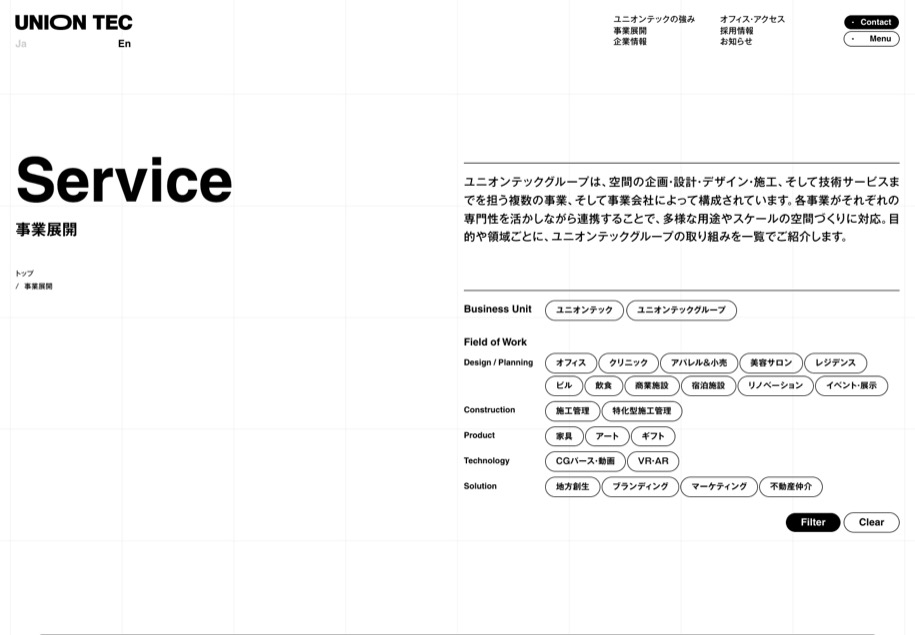The width and height of the screenshot is (915, 635).
Task: Click the Field of Work heading
Action: (x=495, y=342)
